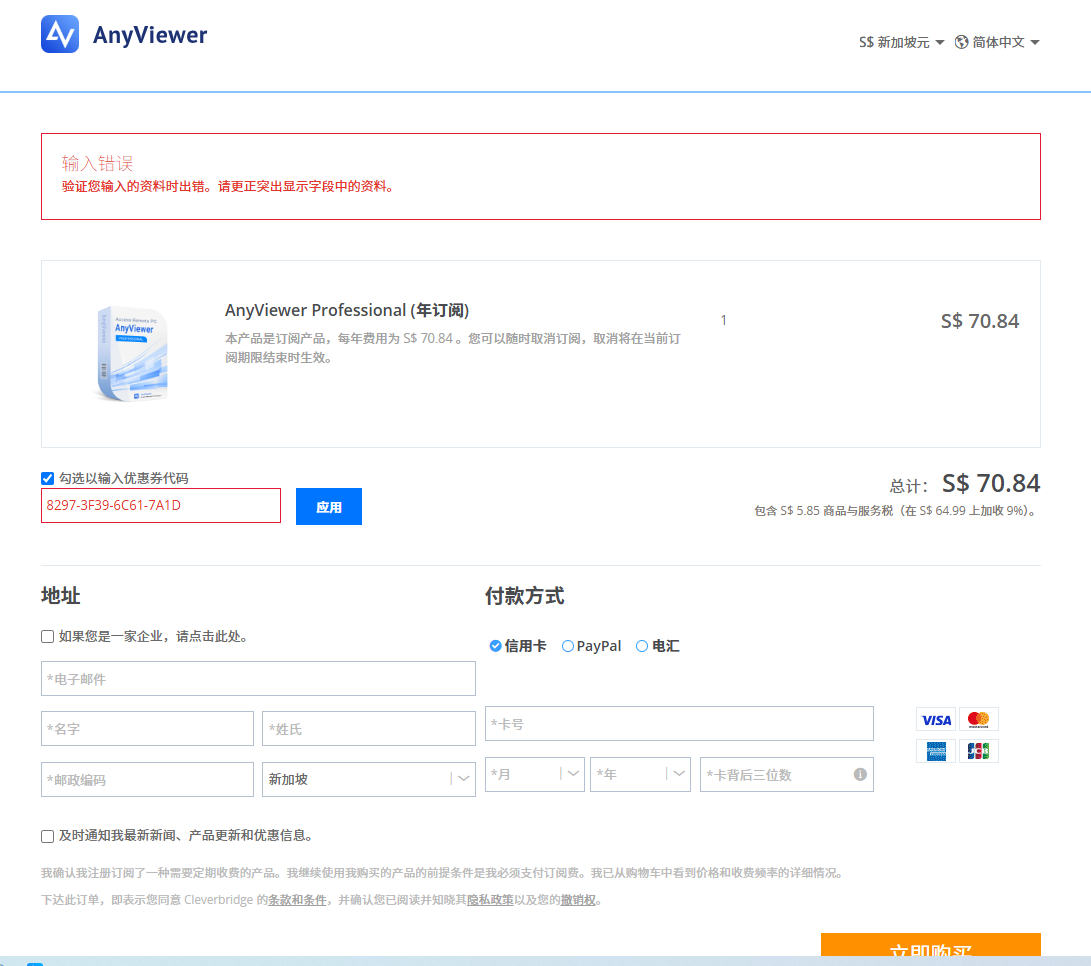Enable the news and offers notification checkbox

click(x=47, y=836)
